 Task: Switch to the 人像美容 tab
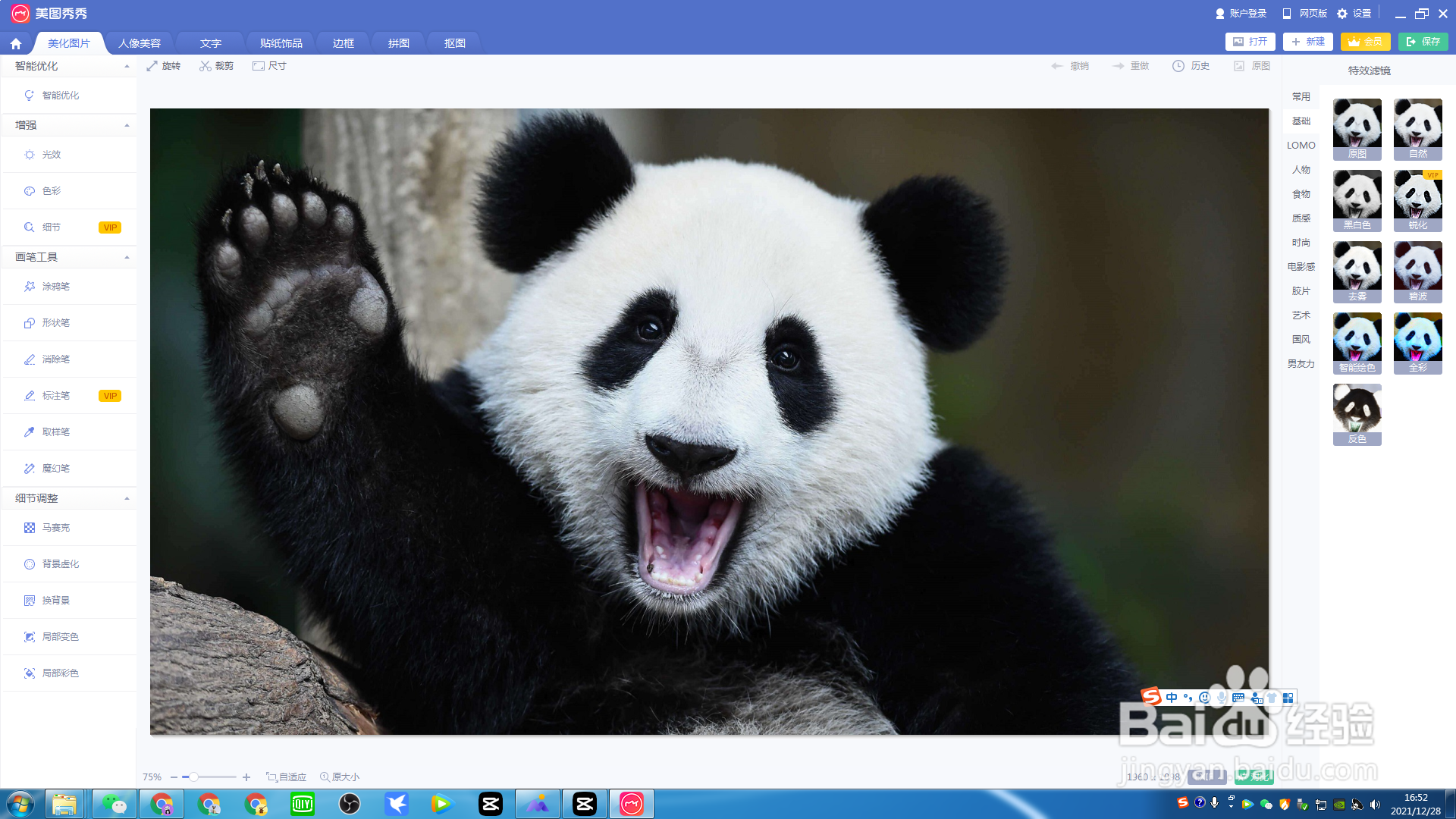pyautogui.click(x=140, y=43)
